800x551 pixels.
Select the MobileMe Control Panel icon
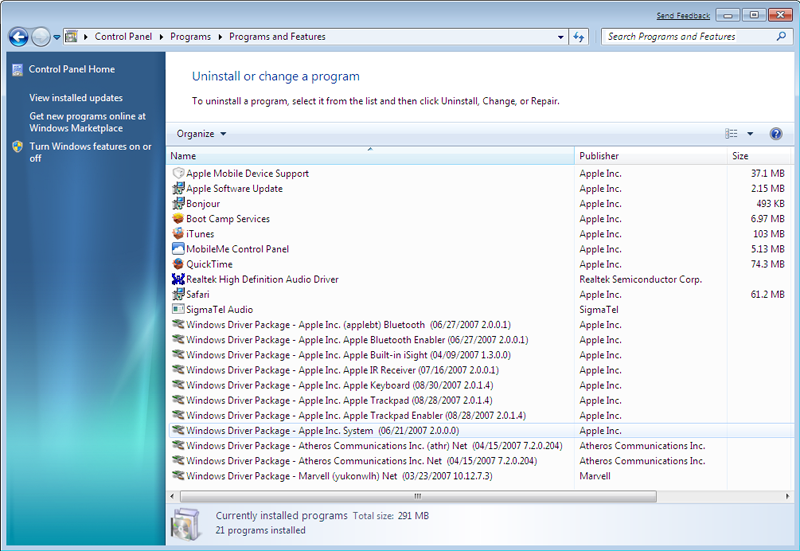(178, 249)
